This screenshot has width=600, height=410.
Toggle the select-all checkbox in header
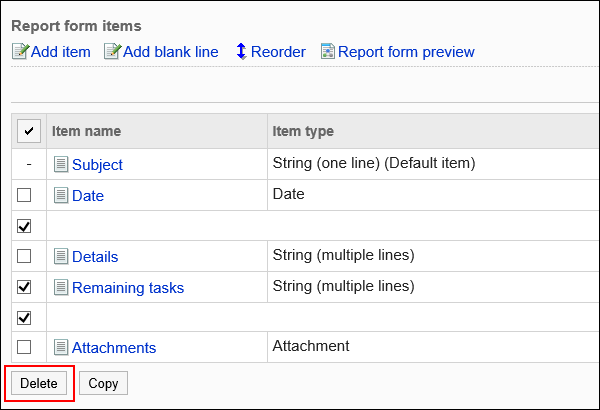(29, 131)
